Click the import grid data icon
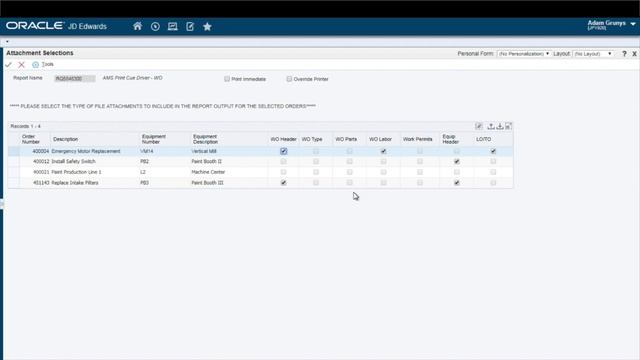This screenshot has width=640, height=360. pyautogui.click(x=500, y=126)
